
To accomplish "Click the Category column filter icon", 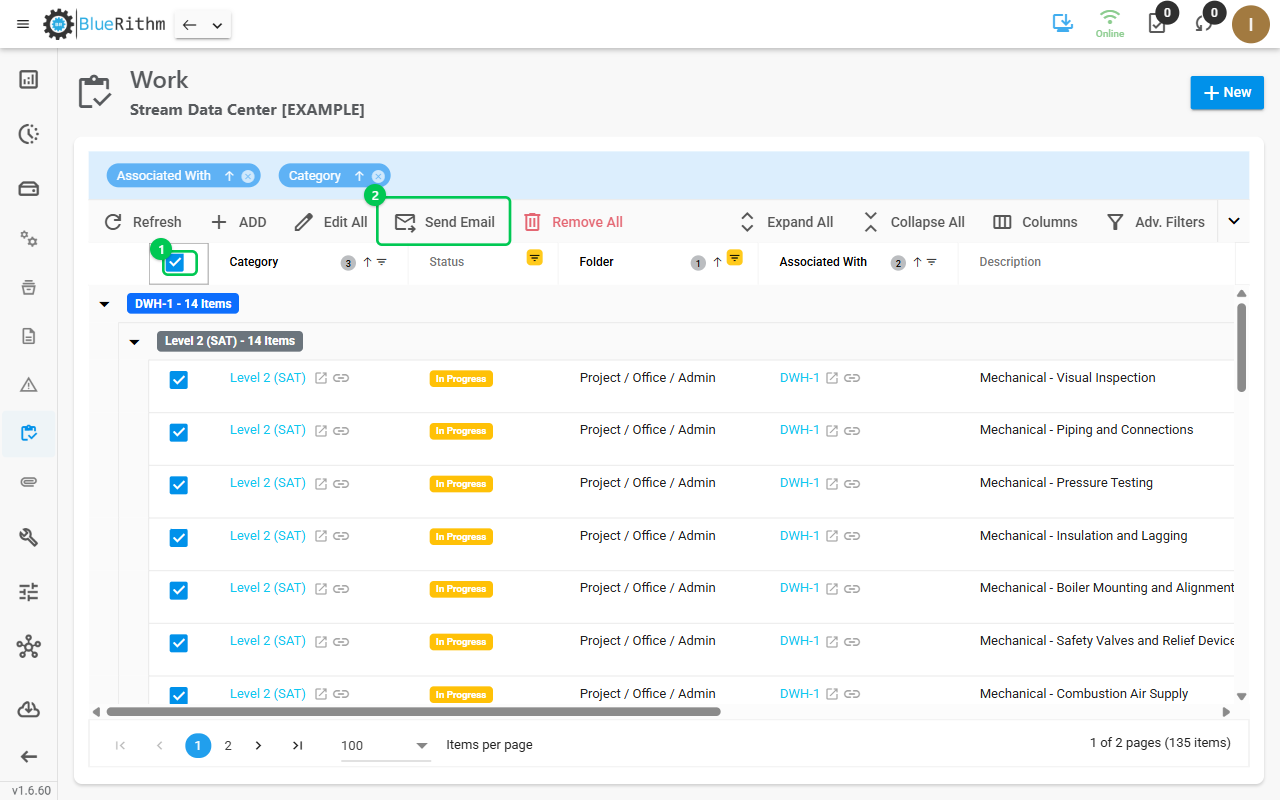I will [382, 262].
